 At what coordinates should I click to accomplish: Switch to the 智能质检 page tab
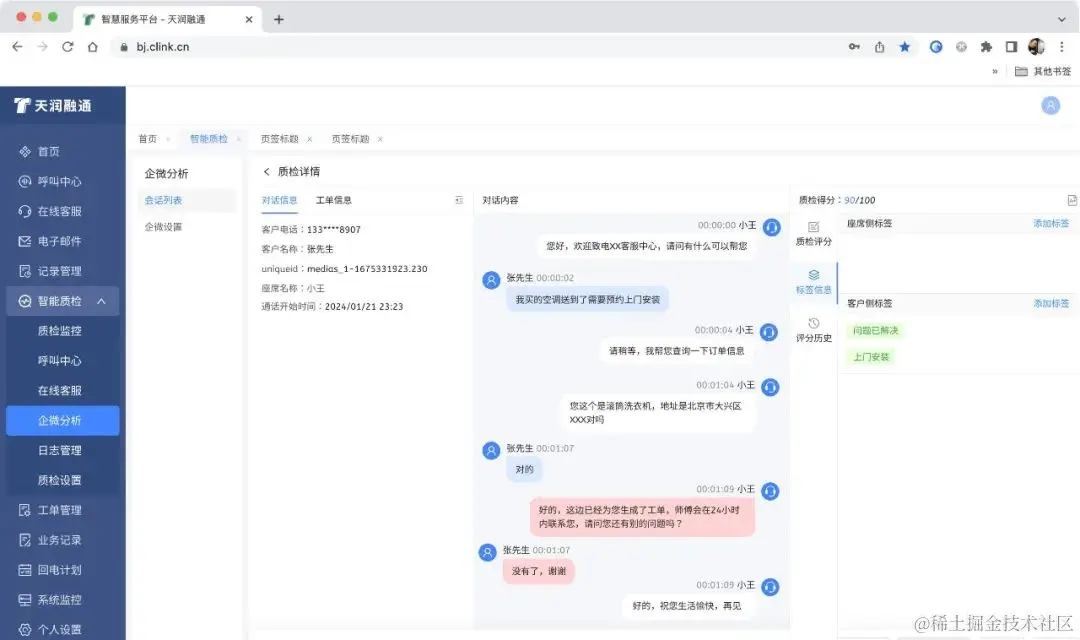pos(209,139)
